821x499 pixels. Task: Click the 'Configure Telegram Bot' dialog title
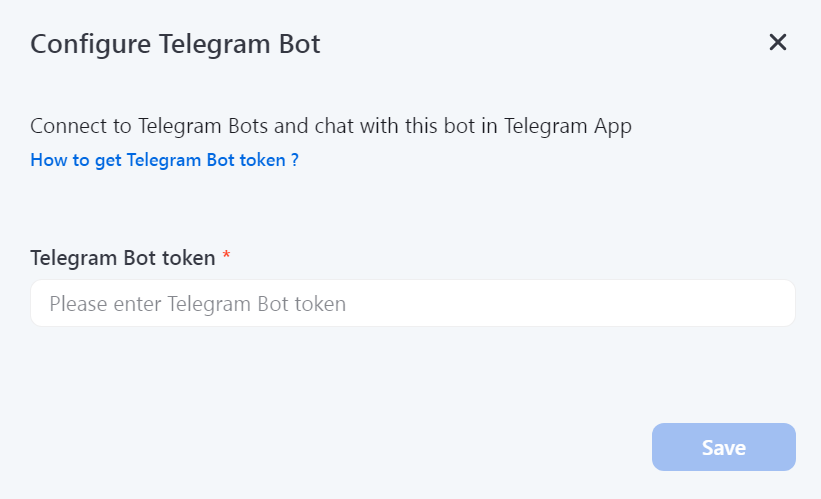pyautogui.click(x=175, y=44)
